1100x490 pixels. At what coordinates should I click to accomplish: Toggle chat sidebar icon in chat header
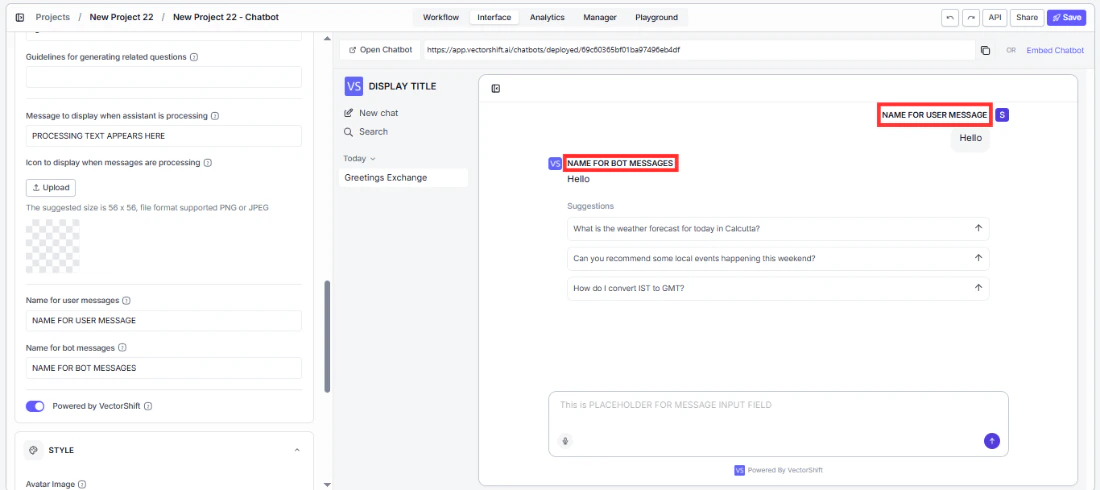point(496,88)
